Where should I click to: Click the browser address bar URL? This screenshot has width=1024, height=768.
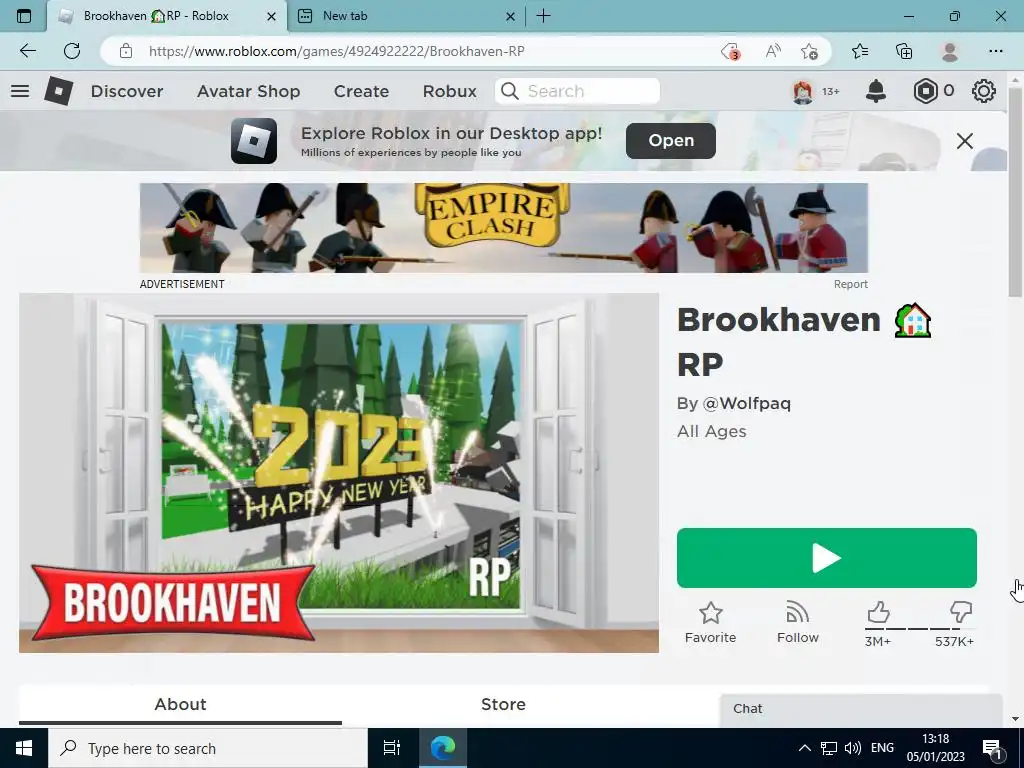(x=336, y=51)
